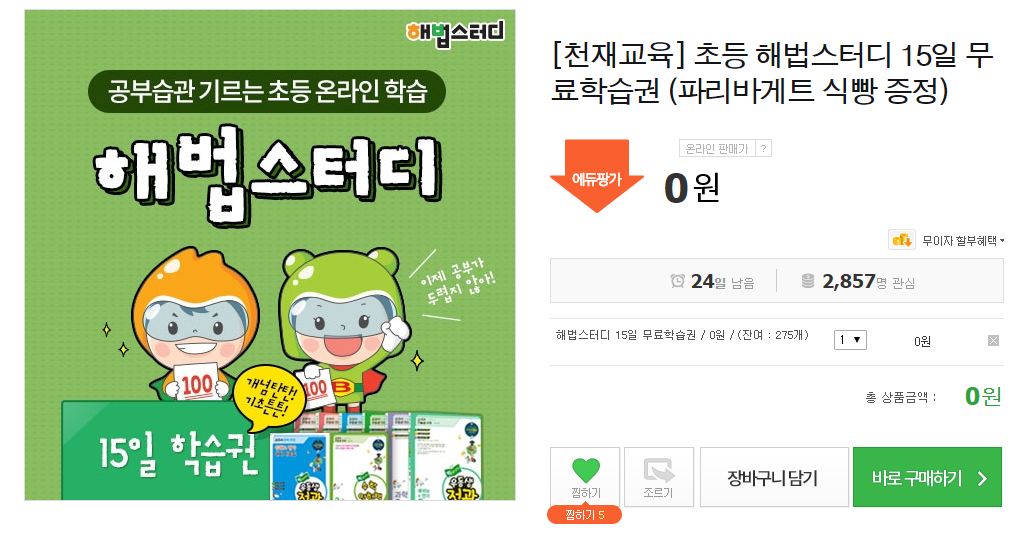This screenshot has height=540, width=1015.
Task: Expand the 무이자 할부혜택 dropdown
Action: click(x=963, y=241)
